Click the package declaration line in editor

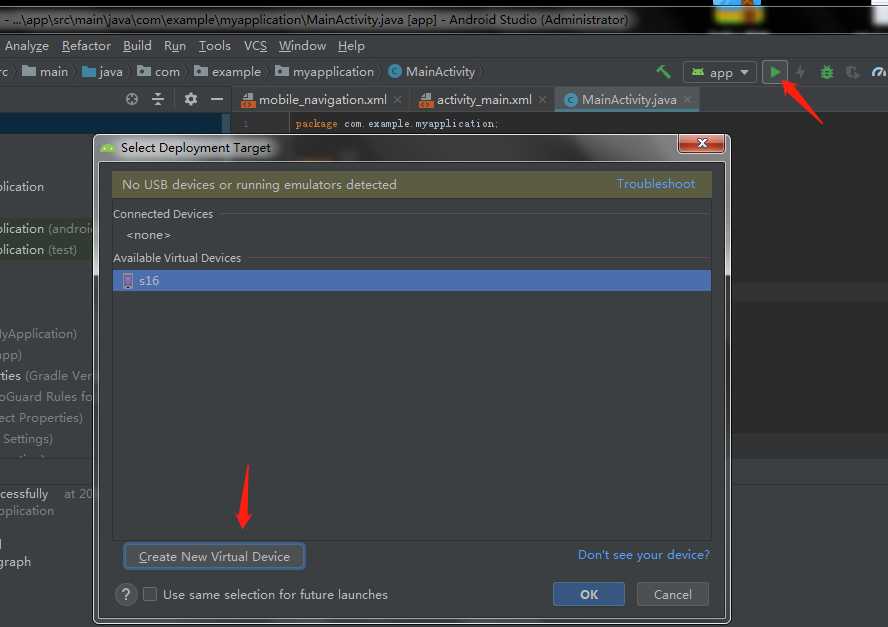click(x=396, y=123)
